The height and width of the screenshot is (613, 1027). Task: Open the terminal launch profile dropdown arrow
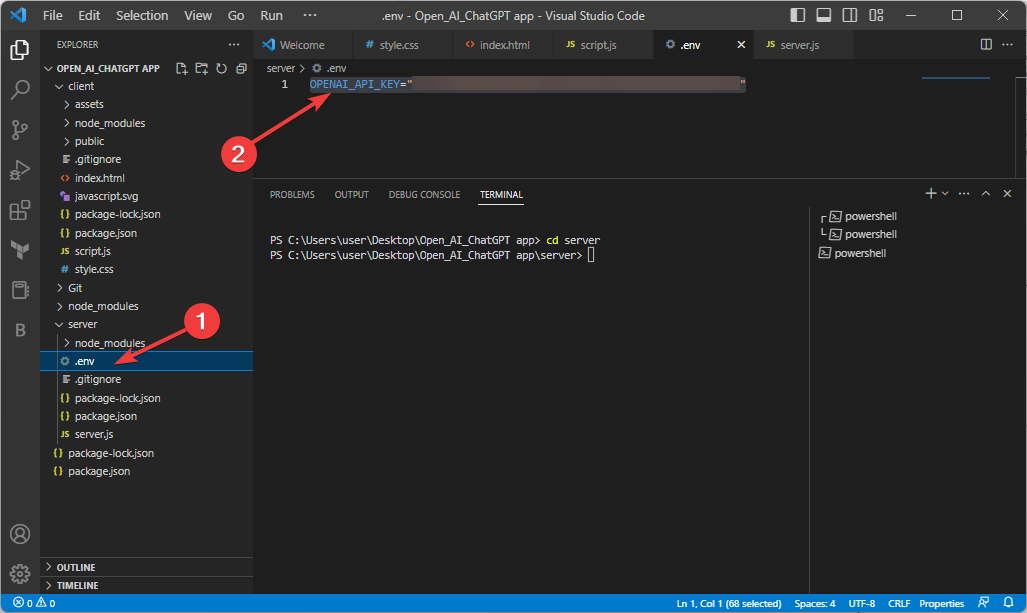pyautogui.click(x=944, y=193)
